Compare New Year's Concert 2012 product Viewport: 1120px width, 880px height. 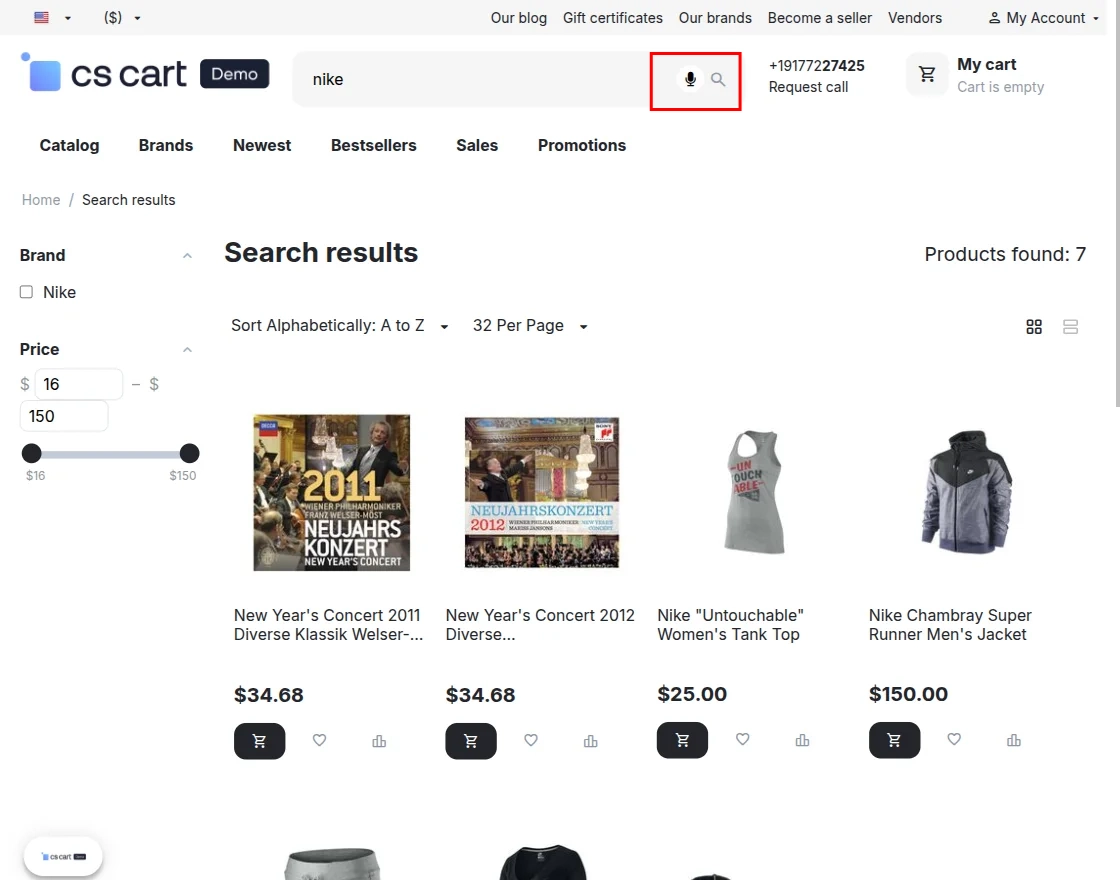point(591,741)
